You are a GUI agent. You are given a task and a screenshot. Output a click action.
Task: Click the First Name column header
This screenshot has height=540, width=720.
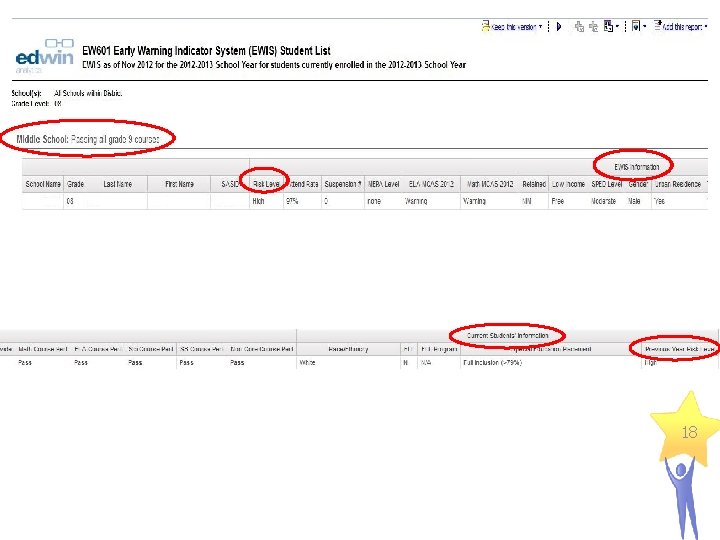coord(180,184)
